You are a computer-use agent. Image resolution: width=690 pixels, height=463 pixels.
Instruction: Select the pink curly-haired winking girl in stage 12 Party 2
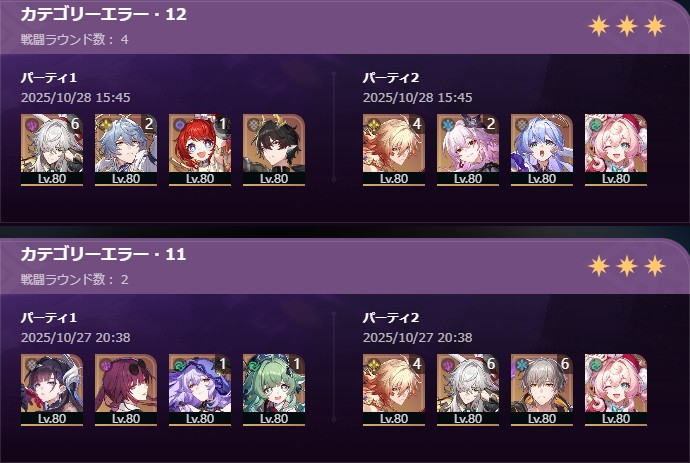click(616, 150)
